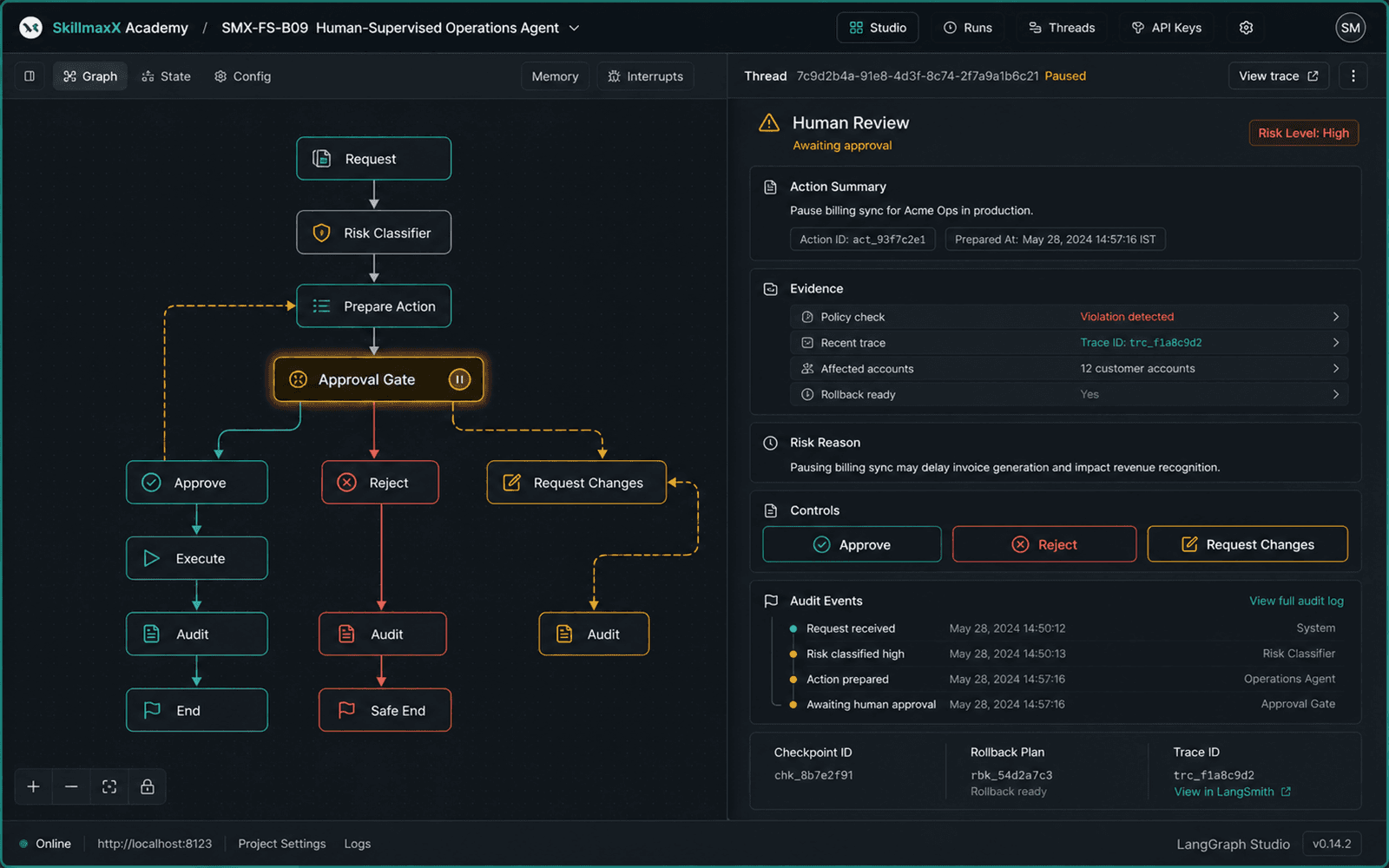Image resolution: width=1389 pixels, height=868 pixels.
Task: Open the Threads section
Action: tap(1062, 28)
